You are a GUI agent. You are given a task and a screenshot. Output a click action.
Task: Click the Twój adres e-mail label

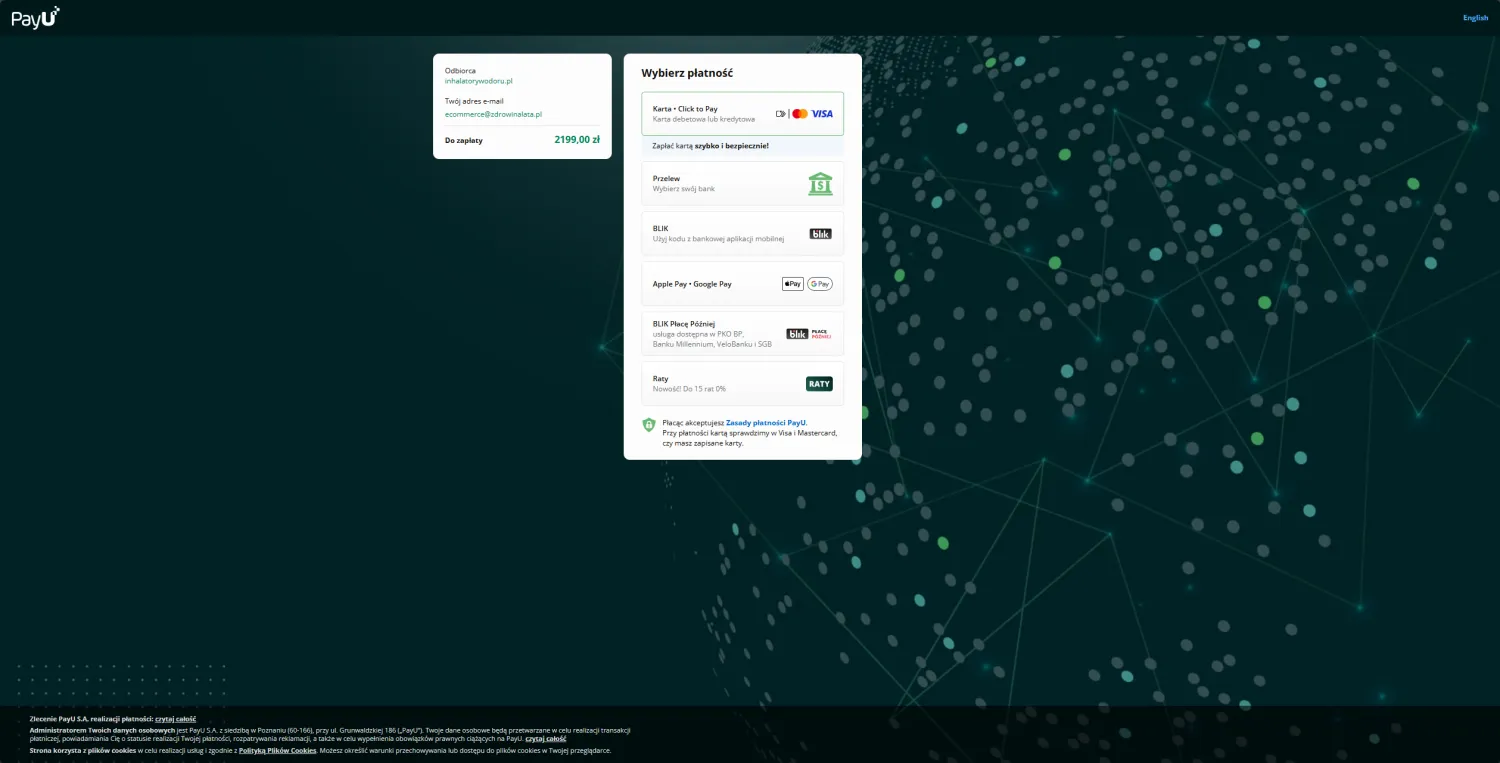click(x=474, y=101)
